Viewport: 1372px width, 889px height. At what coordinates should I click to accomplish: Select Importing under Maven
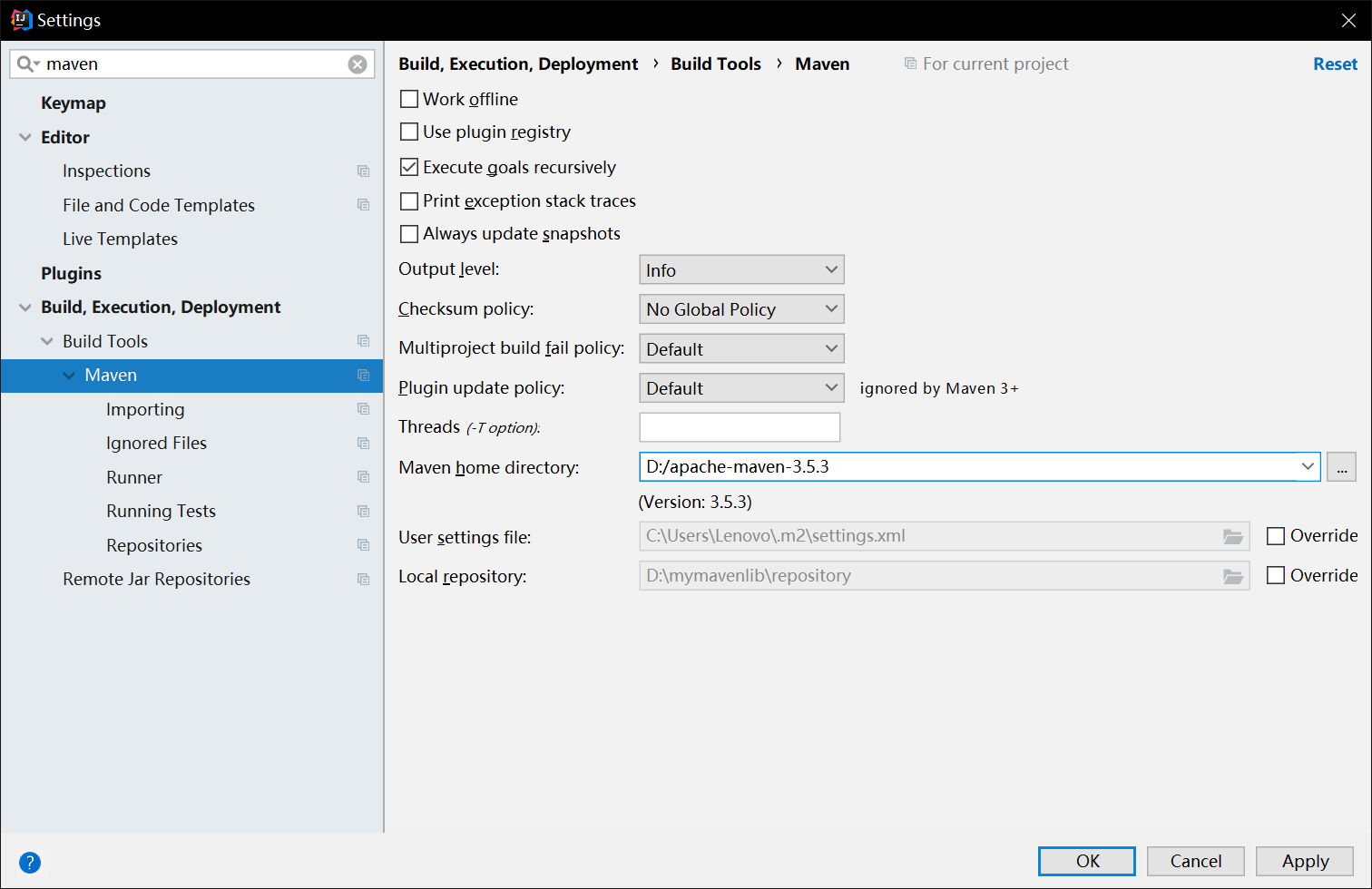(x=145, y=409)
